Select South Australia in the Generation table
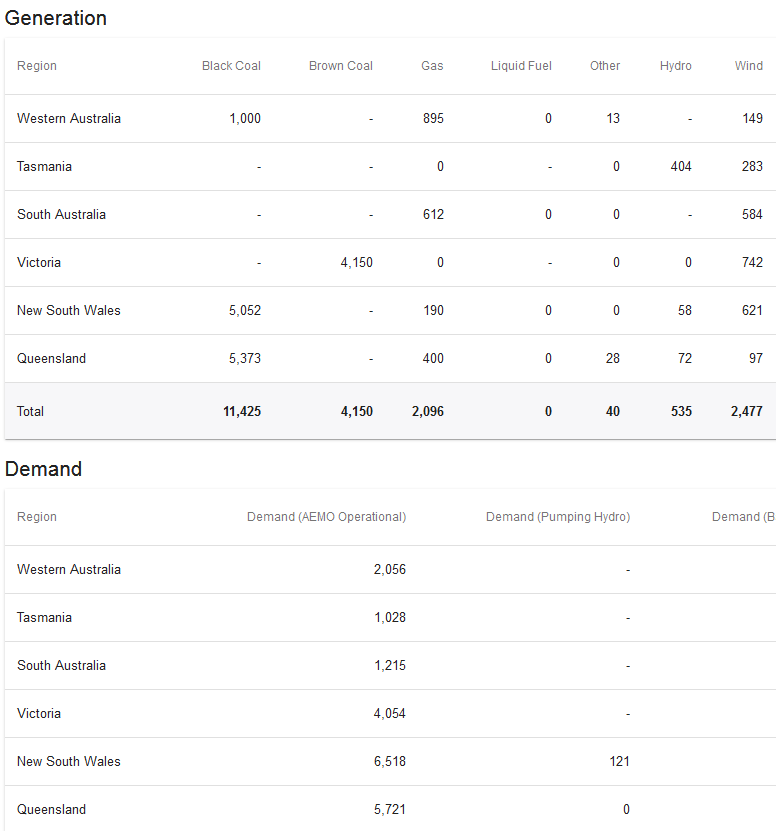Image resolution: width=776 pixels, height=831 pixels. (x=61, y=214)
